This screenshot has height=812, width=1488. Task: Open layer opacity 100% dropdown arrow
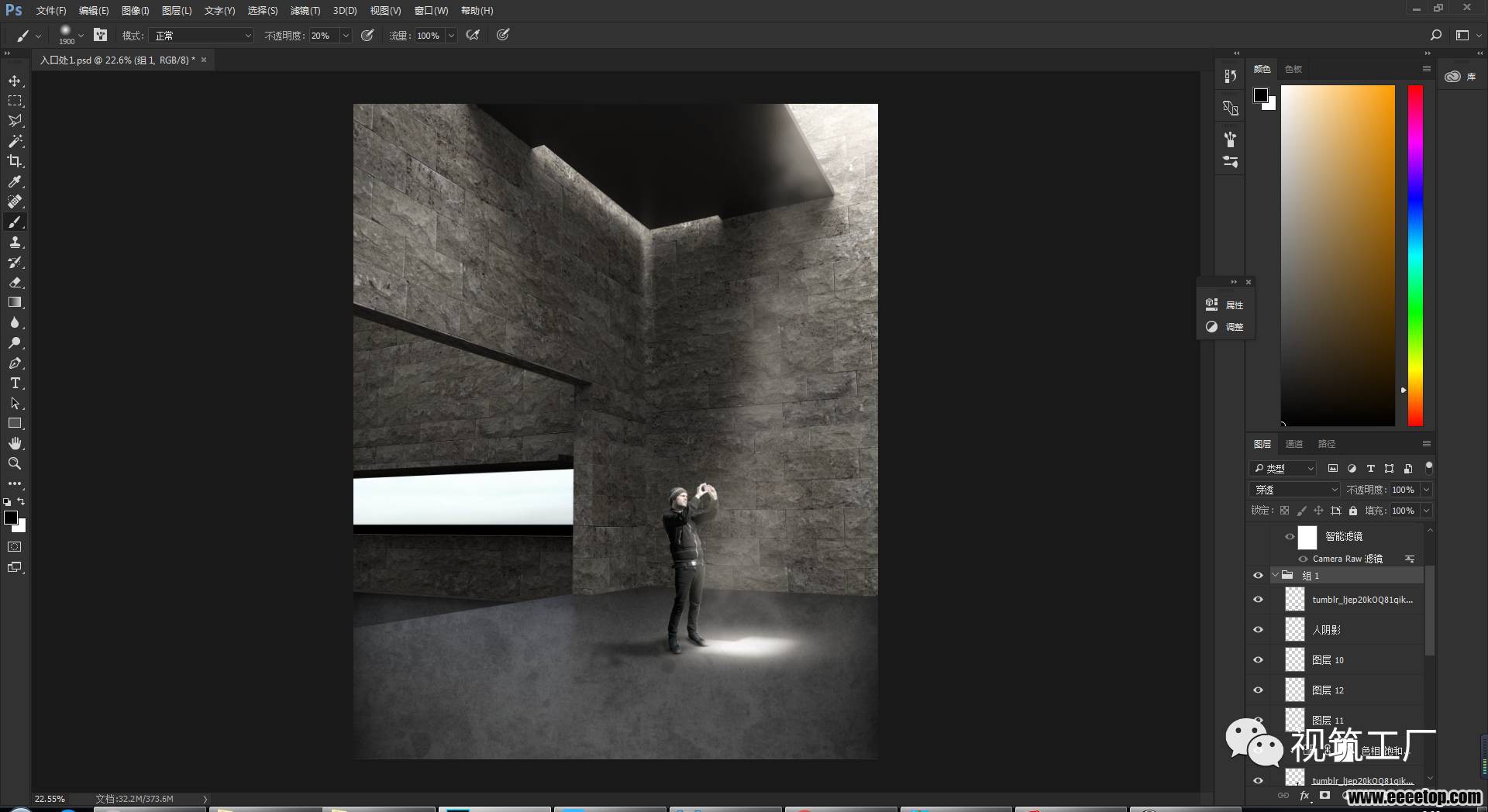point(1426,490)
